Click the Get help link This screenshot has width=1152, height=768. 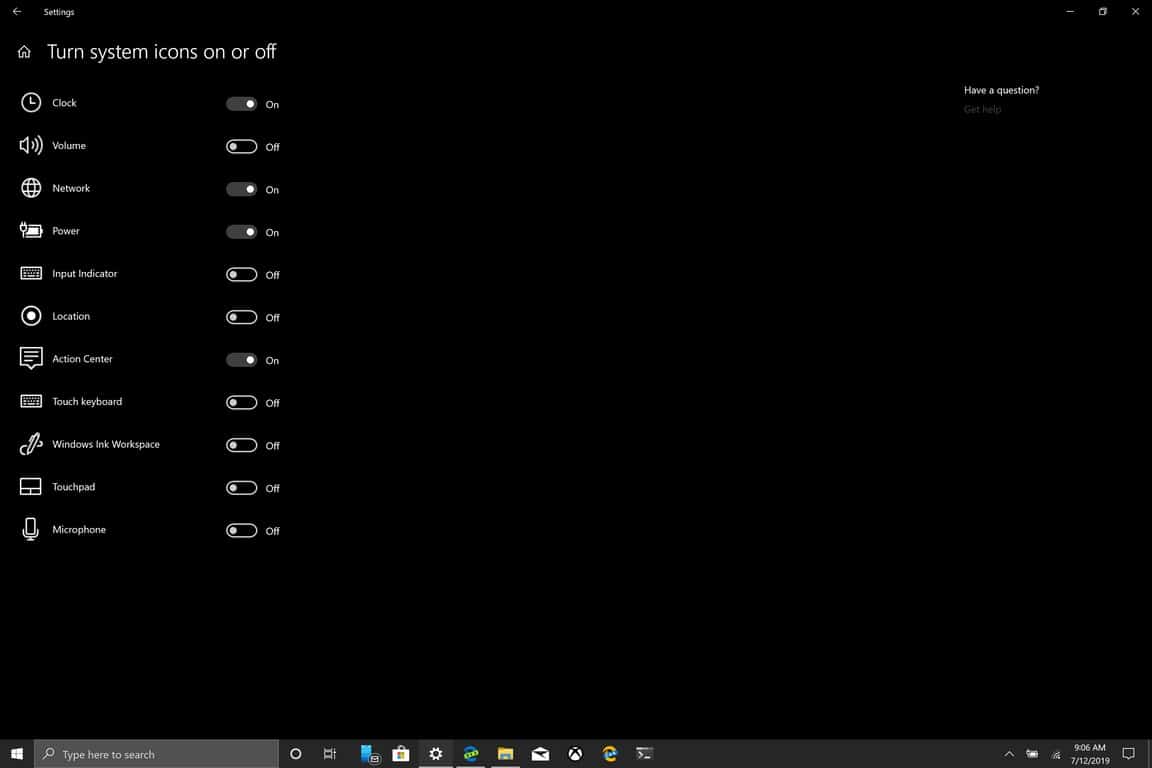[x=982, y=109]
